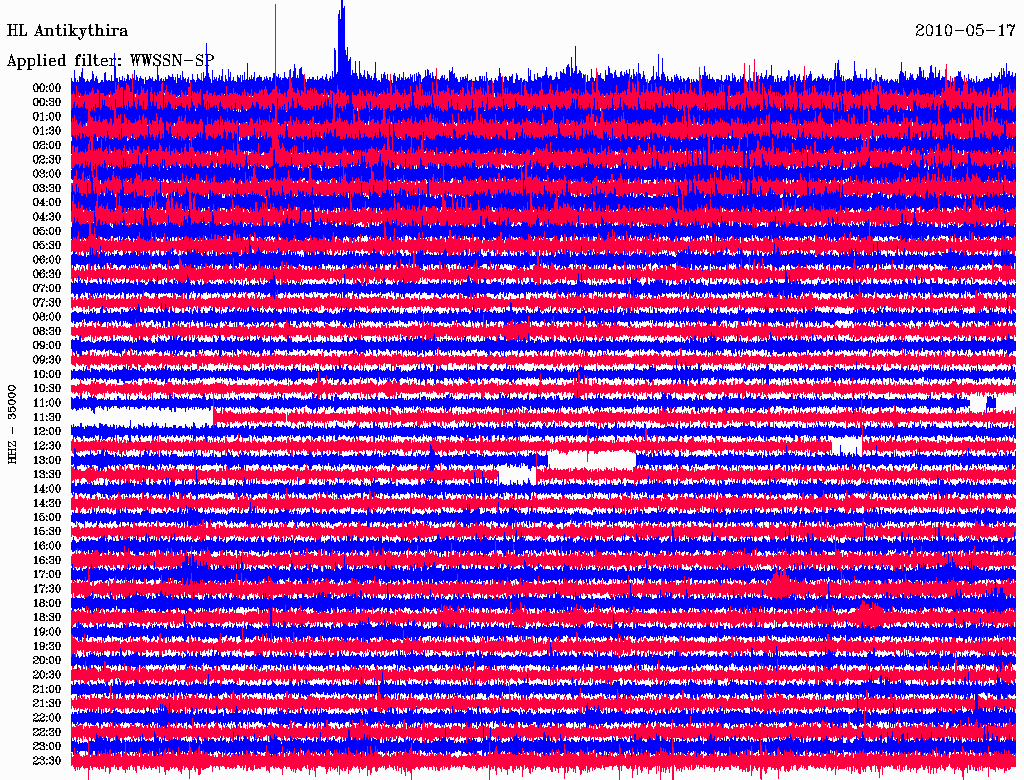
Task: Click the 19:00 time label
Action: [x=47, y=632]
